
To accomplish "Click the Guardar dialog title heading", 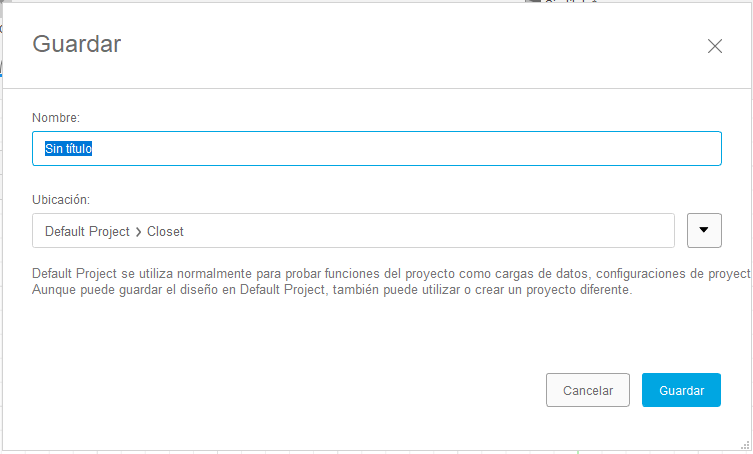I will click(x=77, y=44).
